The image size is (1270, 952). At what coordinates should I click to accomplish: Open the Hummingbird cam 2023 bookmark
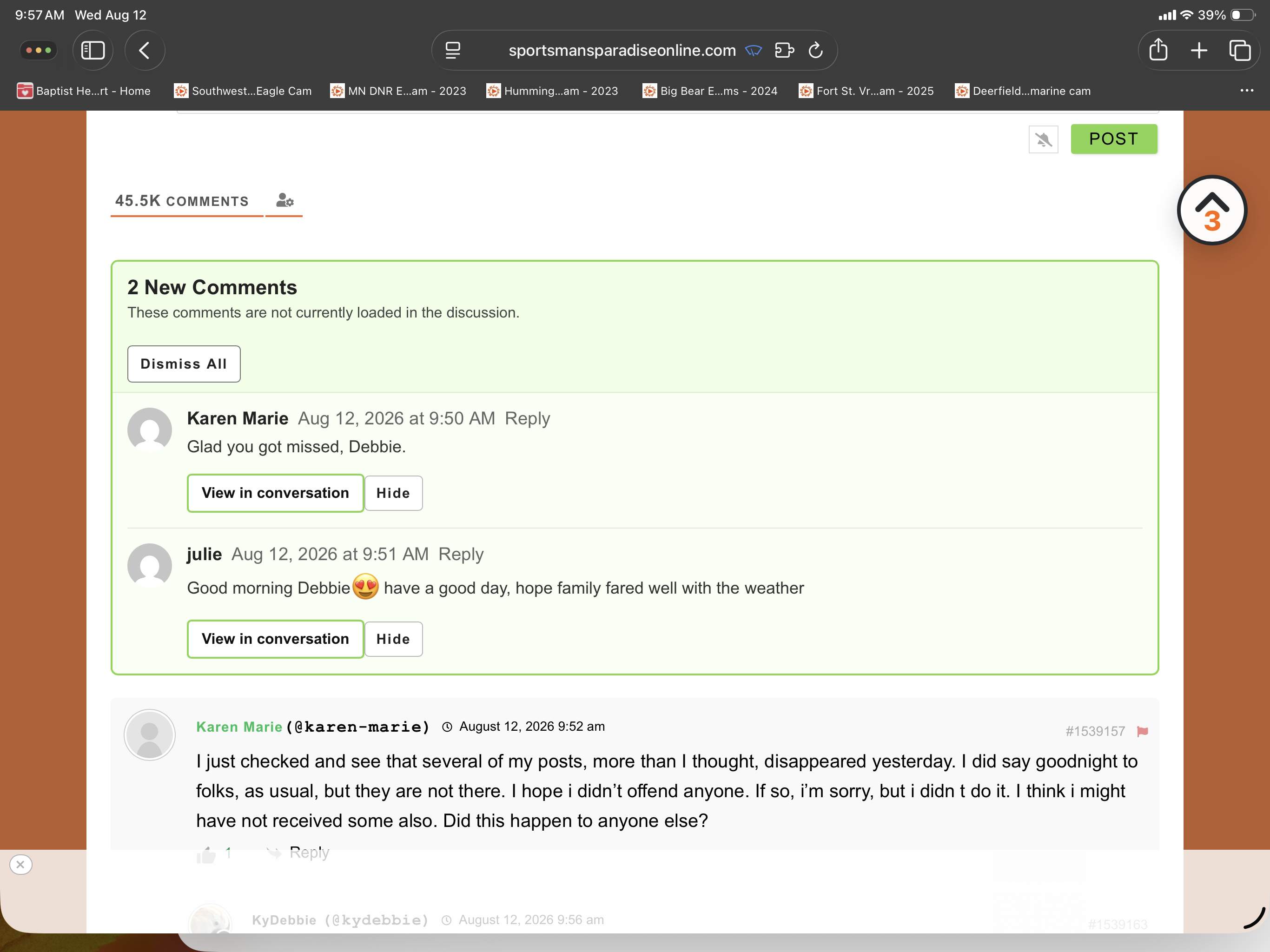tap(552, 91)
